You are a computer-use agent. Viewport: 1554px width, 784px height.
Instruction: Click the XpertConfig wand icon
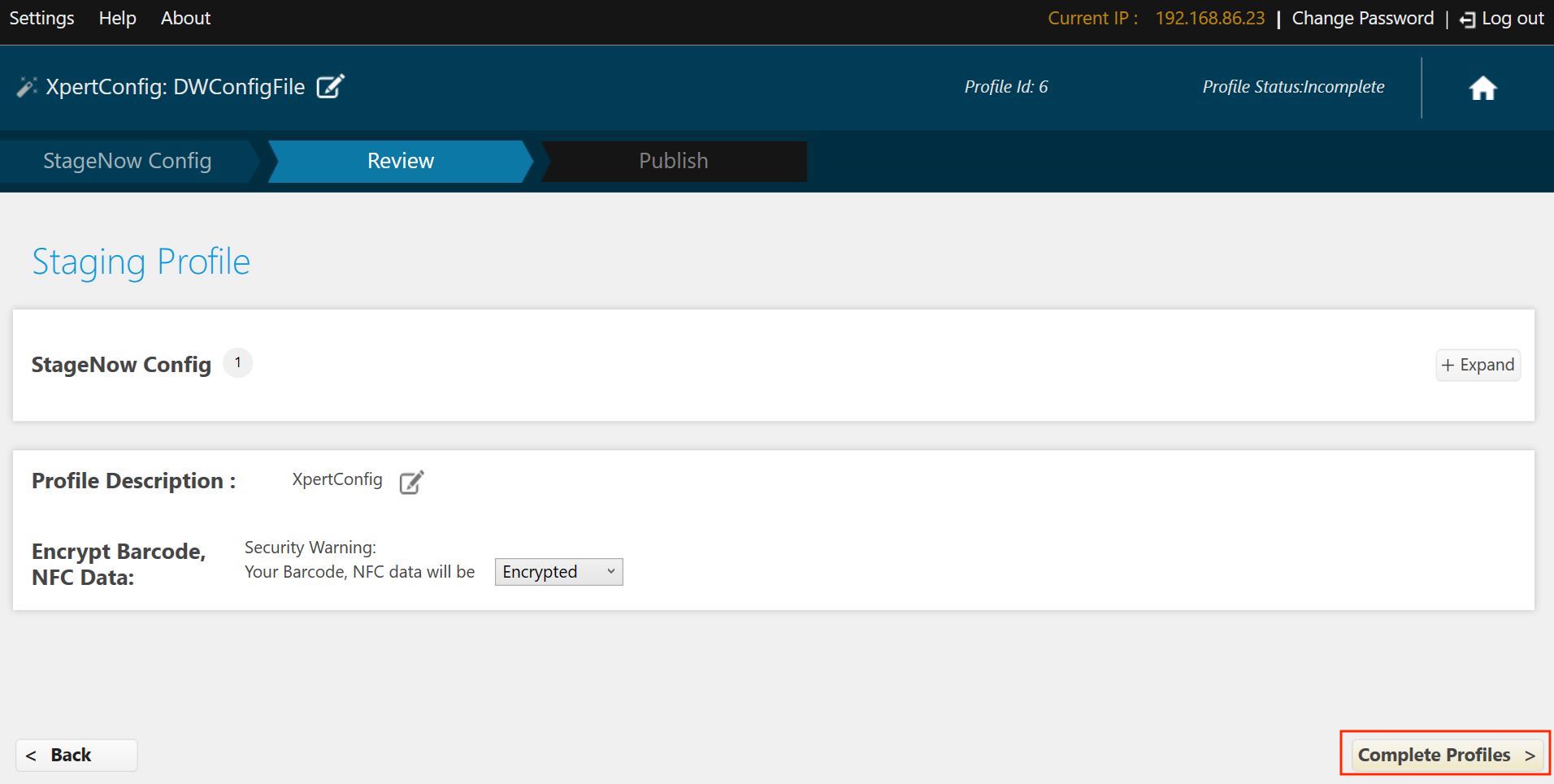pyautogui.click(x=27, y=87)
